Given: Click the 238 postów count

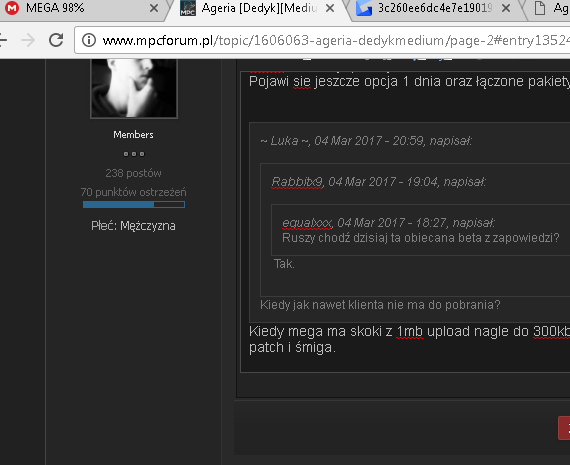Looking at the screenshot, I should [133, 173].
